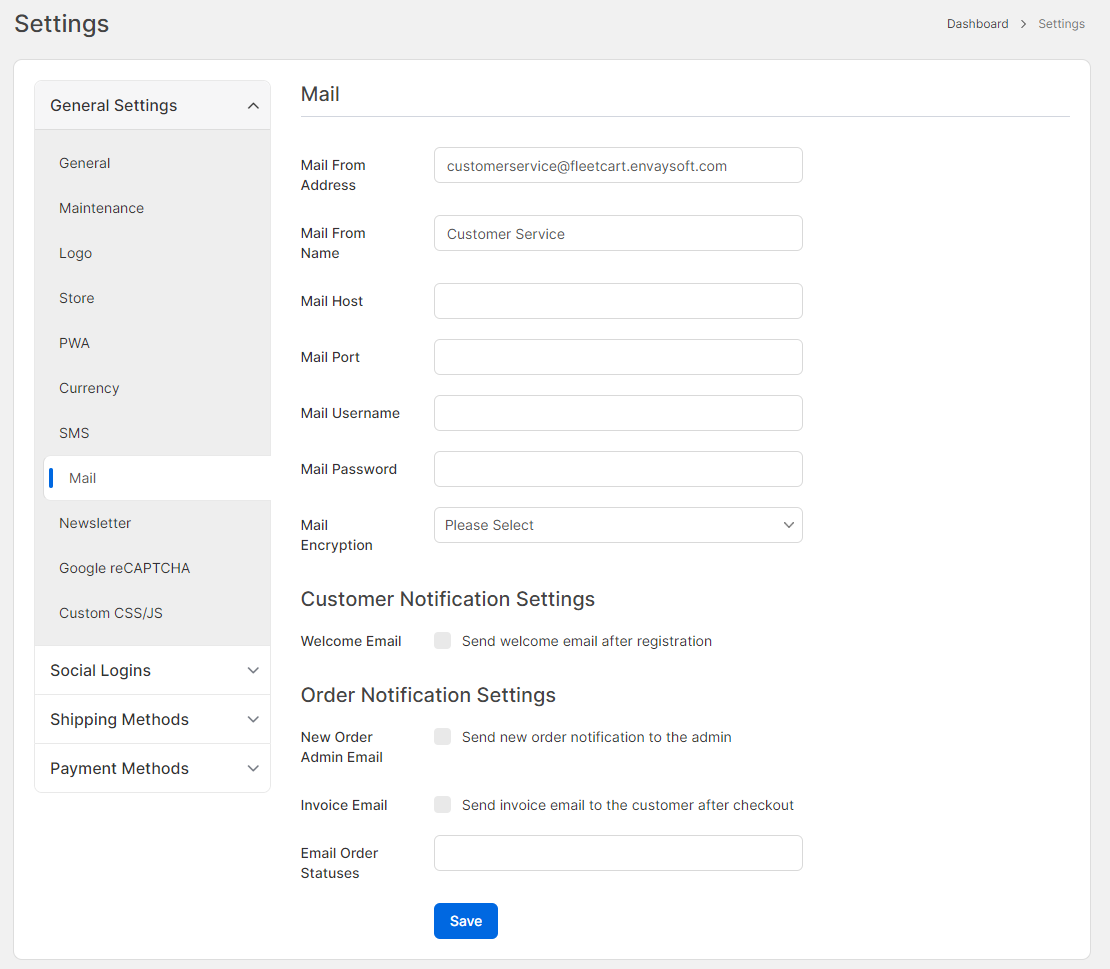
Task: Open the Custom CSS/JS tab
Action: coord(111,613)
